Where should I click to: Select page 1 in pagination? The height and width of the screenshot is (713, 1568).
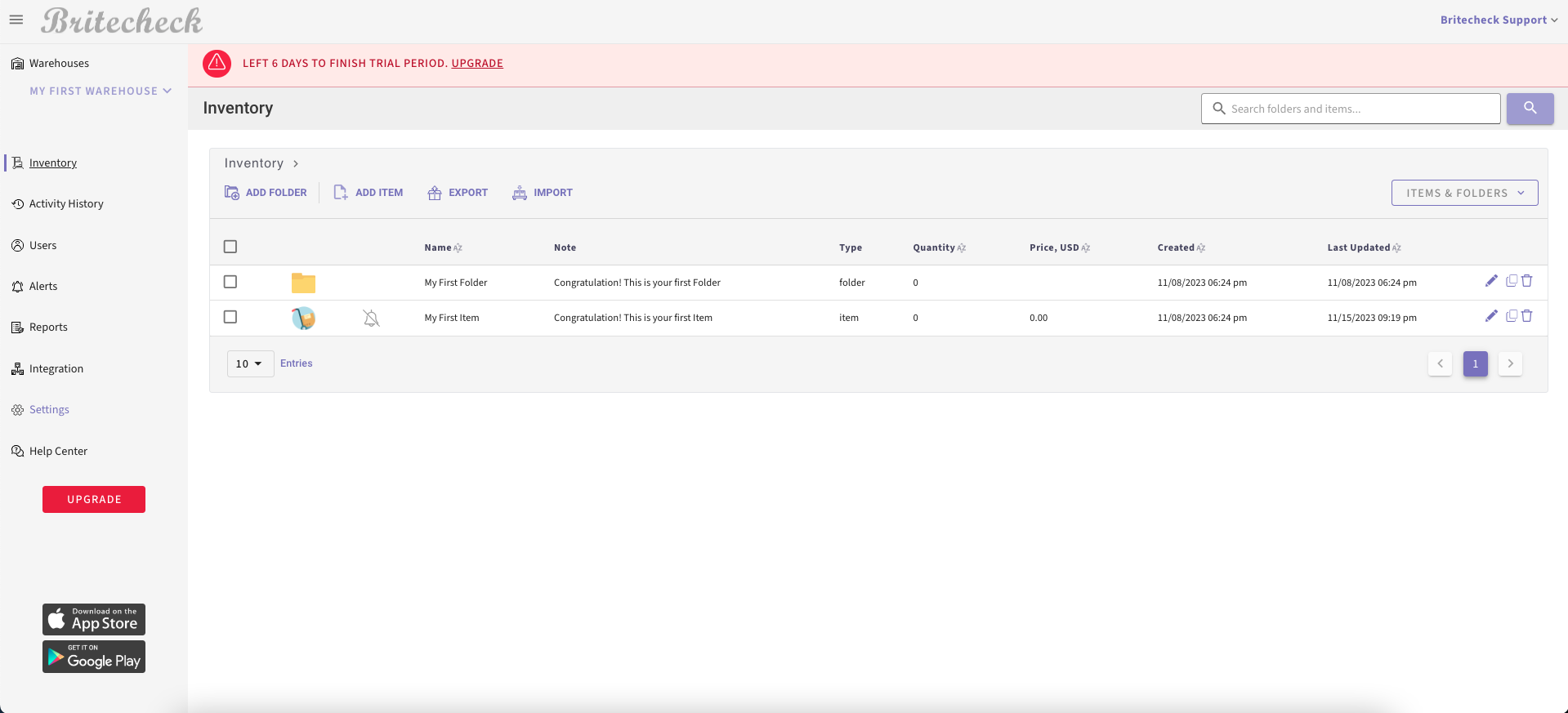[1475, 363]
